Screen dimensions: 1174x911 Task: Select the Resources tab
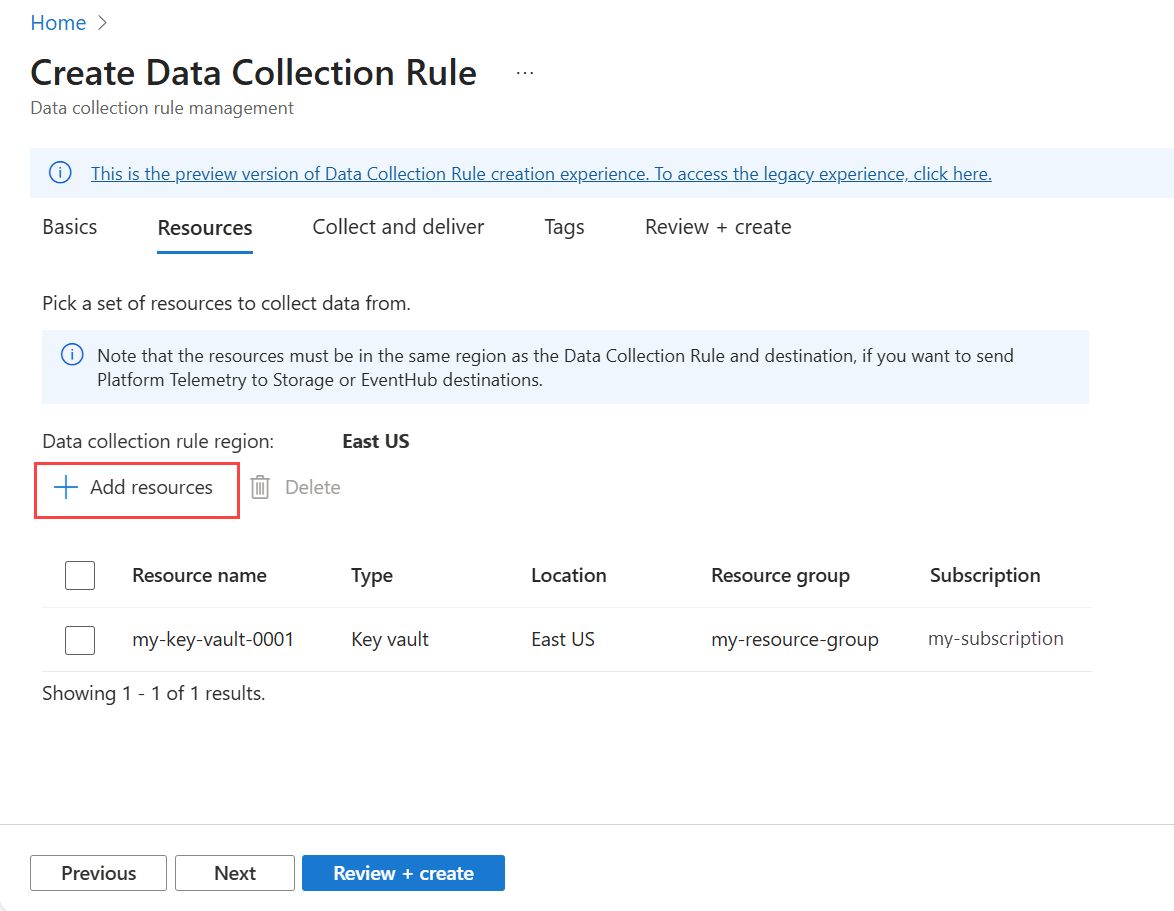tap(205, 228)
